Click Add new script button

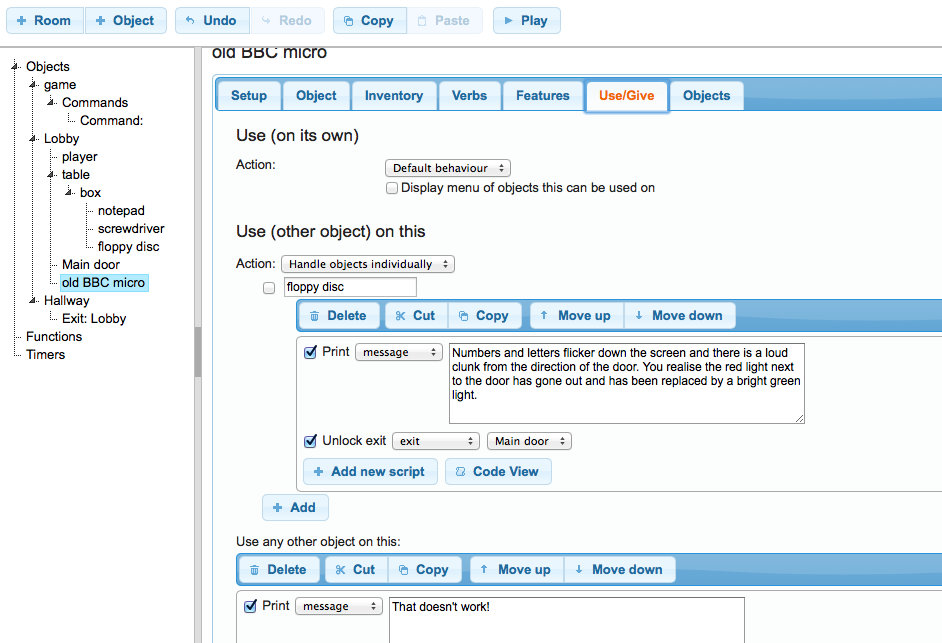[x=369, y=471]
